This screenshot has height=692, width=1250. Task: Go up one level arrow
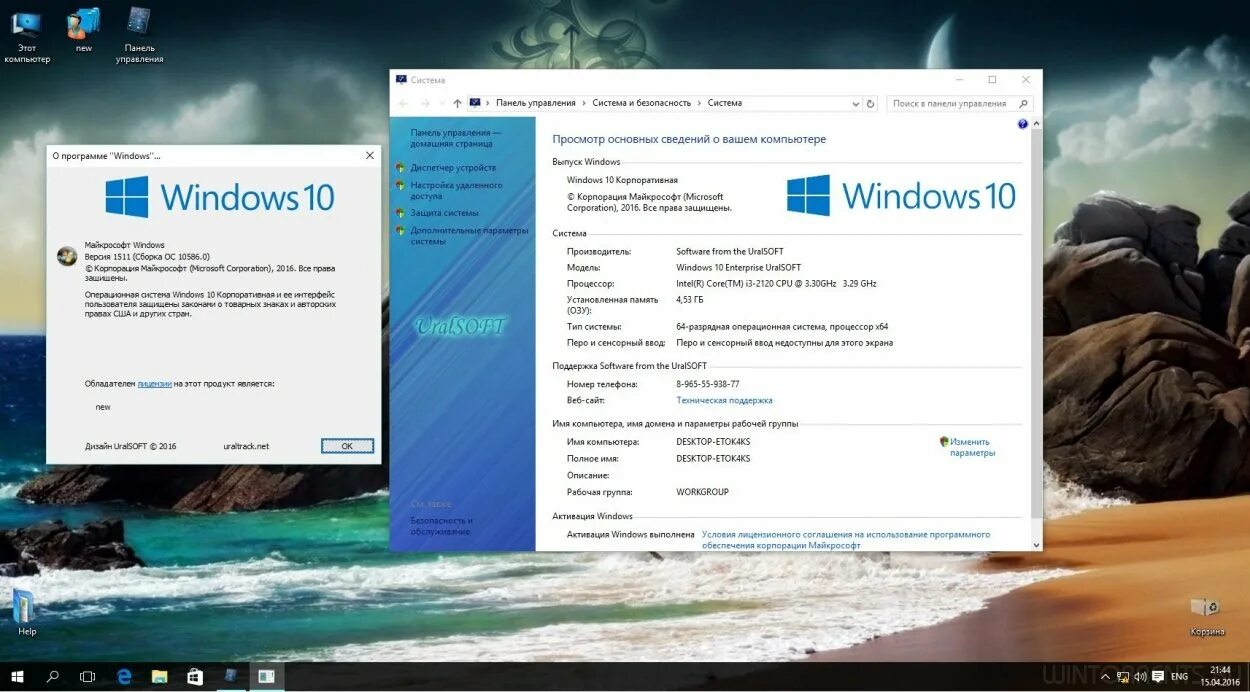click(x=457, y=103)
